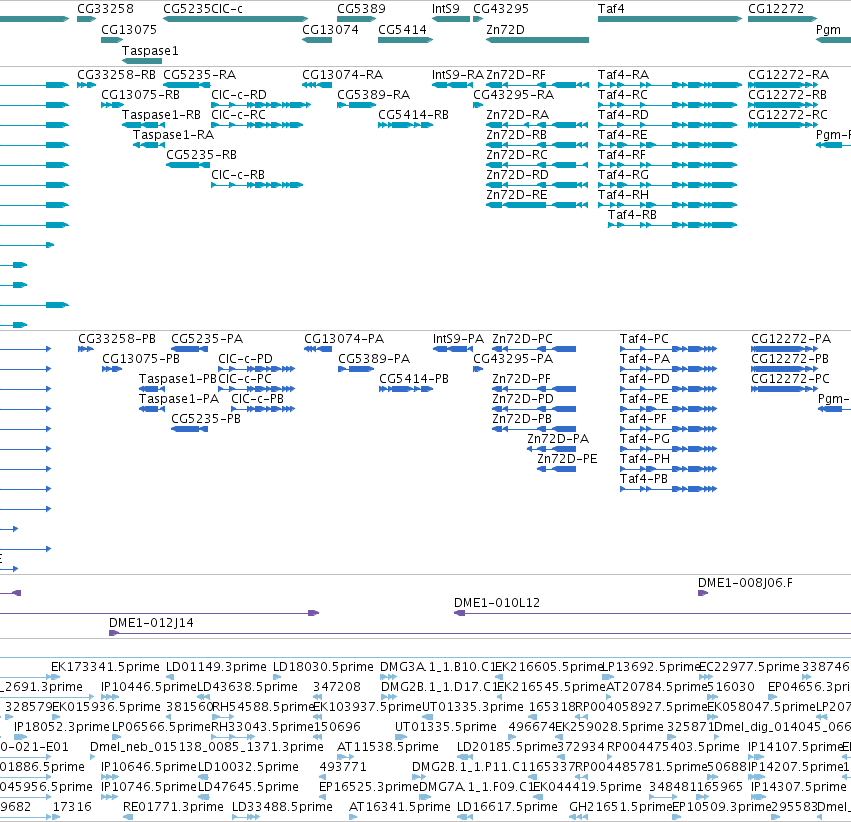Select the Taf4 gene label in top track
The width and height of the screenshot is (851, 822).
tap(611, 9)
